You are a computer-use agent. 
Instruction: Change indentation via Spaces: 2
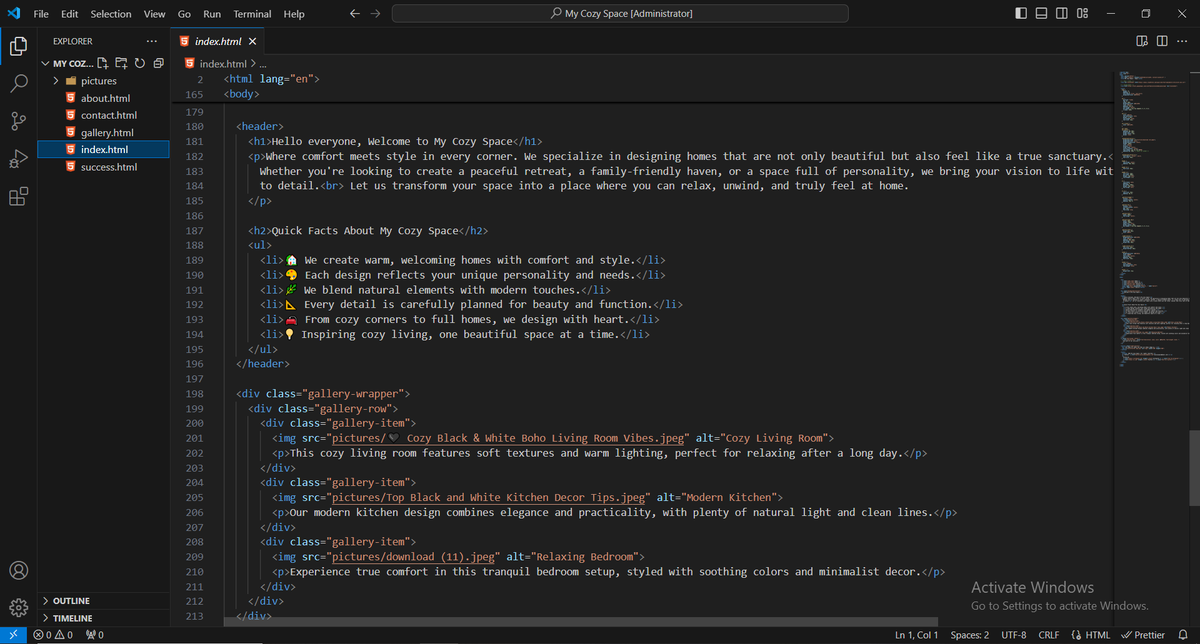click(x=970, y=635)
